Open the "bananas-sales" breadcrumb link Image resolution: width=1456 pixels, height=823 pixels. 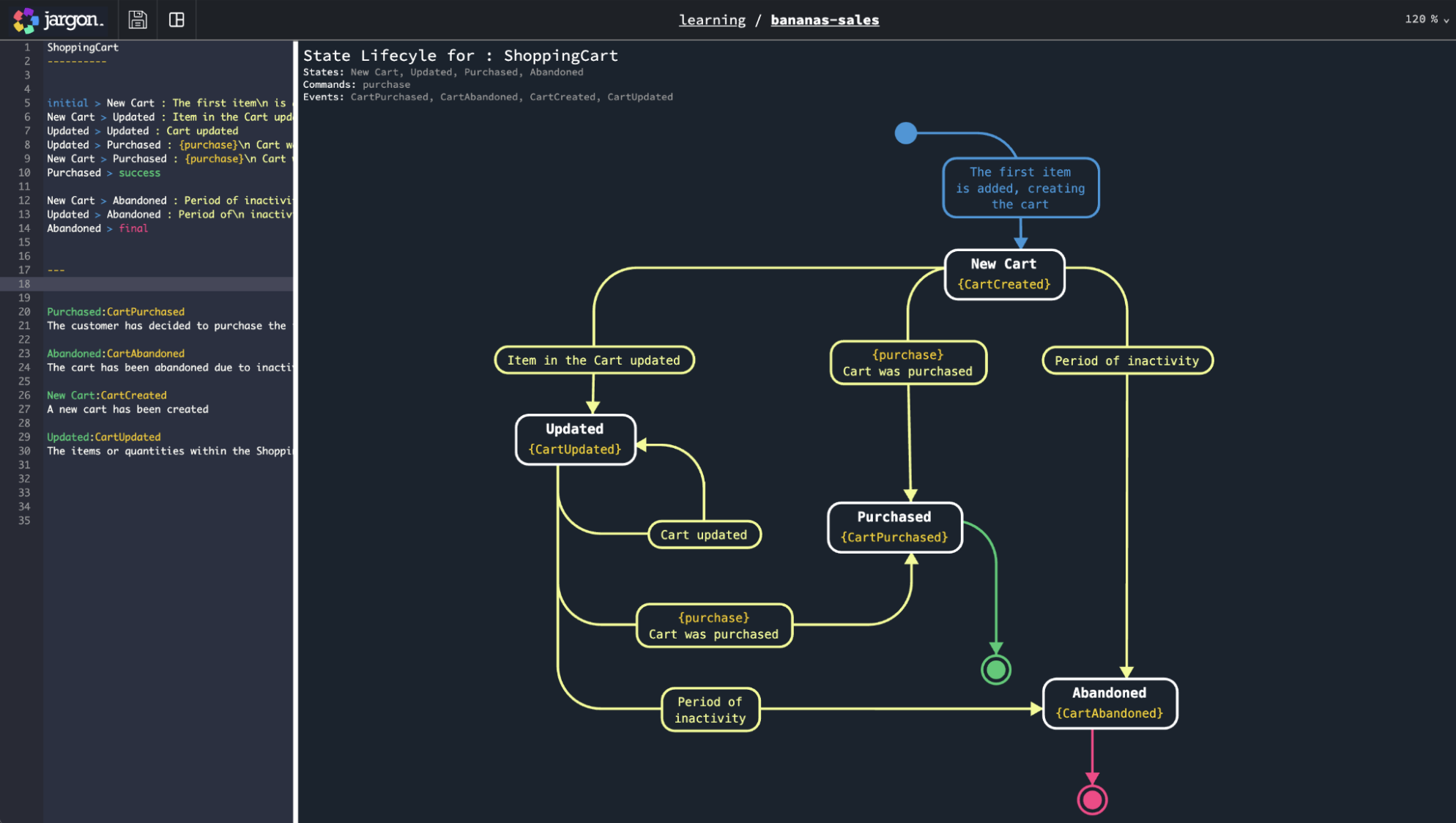tap(825, 20)
